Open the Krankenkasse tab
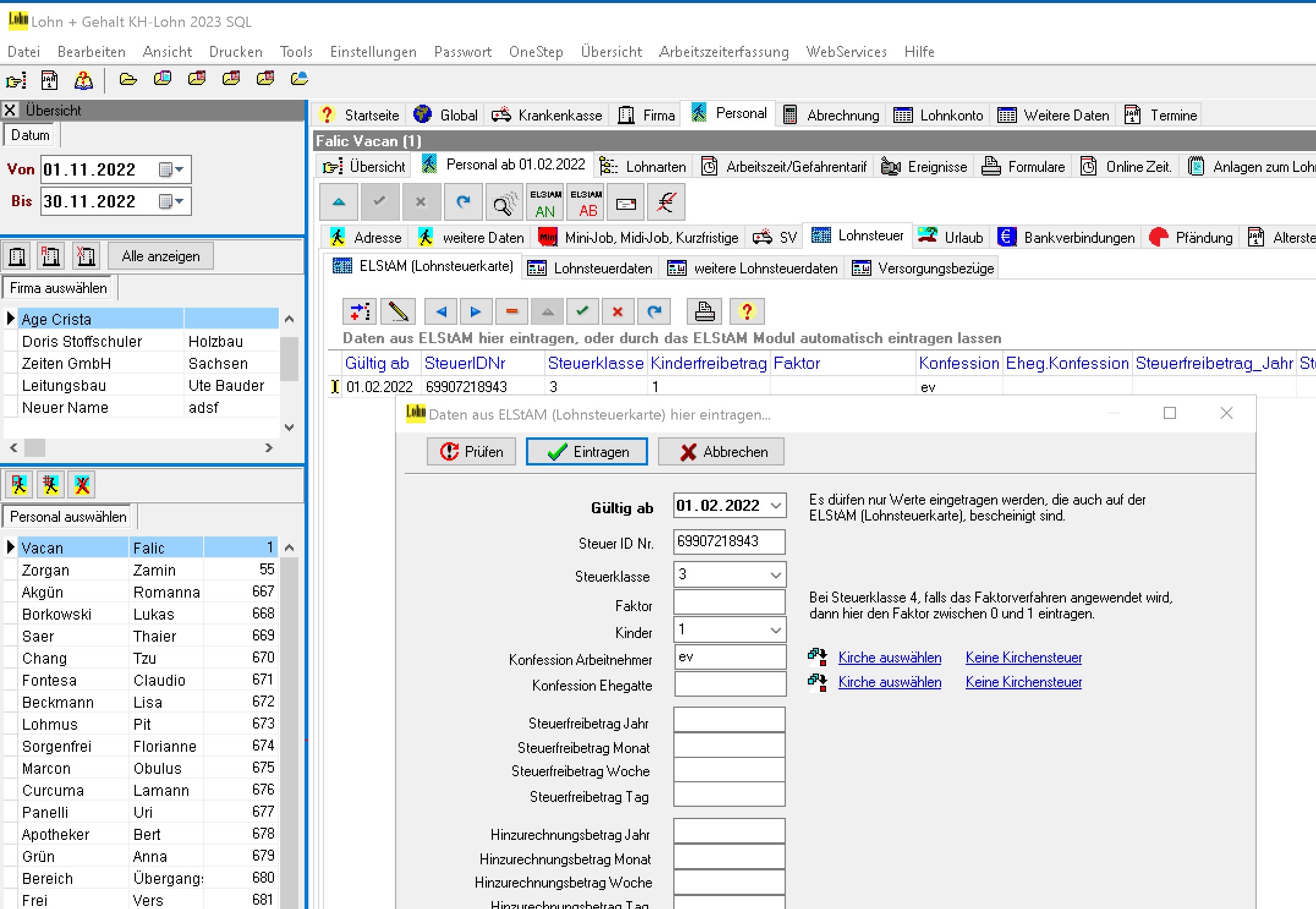This screenshot has height=909, width=1316. click(x=547, y=115)
